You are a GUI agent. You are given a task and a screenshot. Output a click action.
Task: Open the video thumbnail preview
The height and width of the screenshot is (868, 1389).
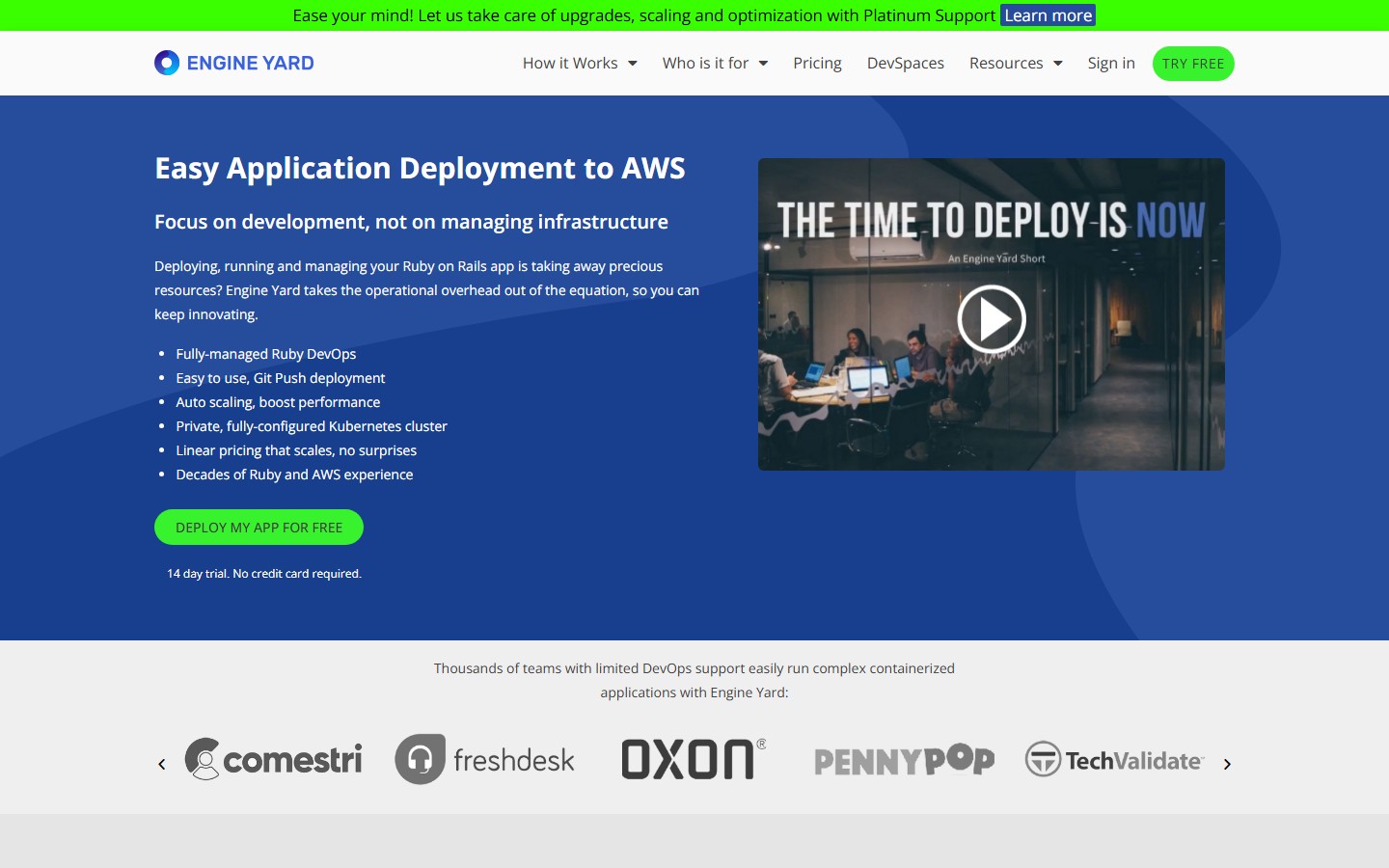pos(992,314)
